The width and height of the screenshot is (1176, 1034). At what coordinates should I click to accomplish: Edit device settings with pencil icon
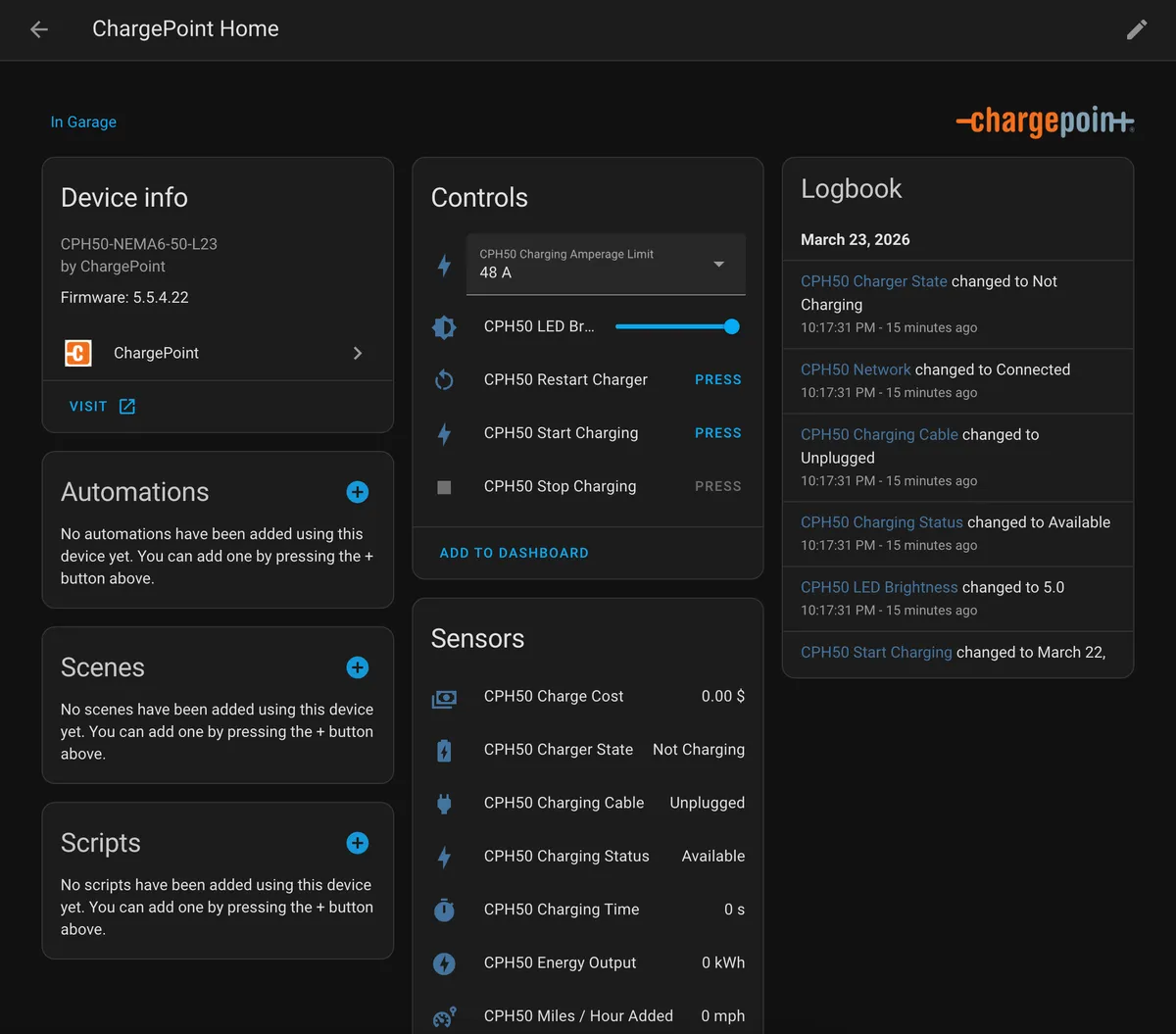[1137, 29]
